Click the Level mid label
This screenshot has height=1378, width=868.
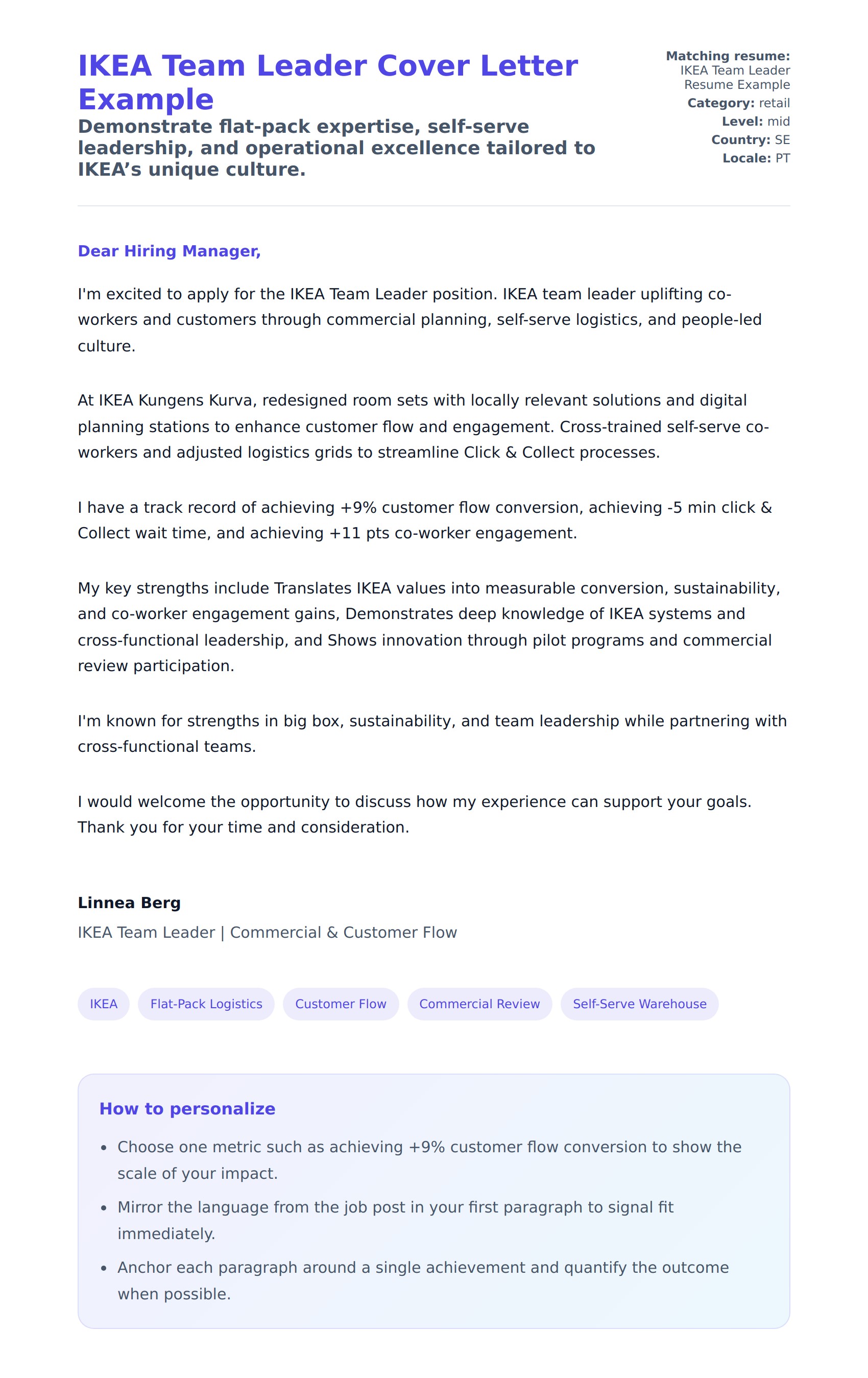click(755, 122)
